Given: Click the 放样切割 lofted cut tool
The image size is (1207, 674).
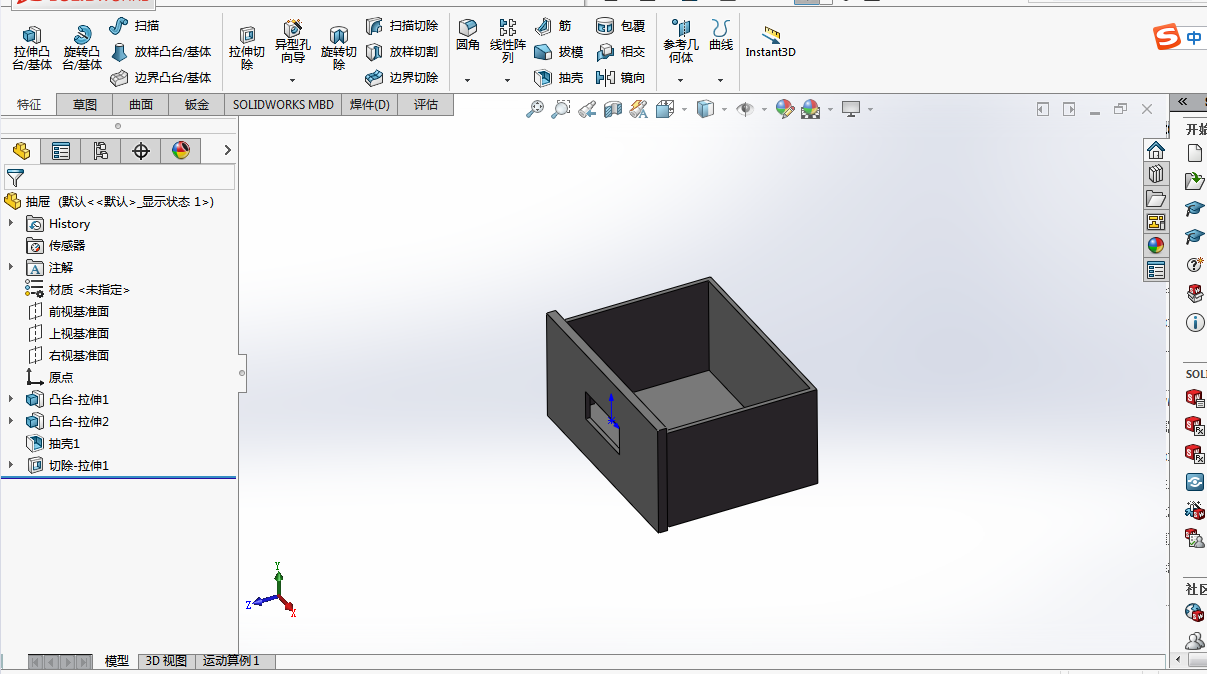Looking at the screenshot, I should 402,51.
